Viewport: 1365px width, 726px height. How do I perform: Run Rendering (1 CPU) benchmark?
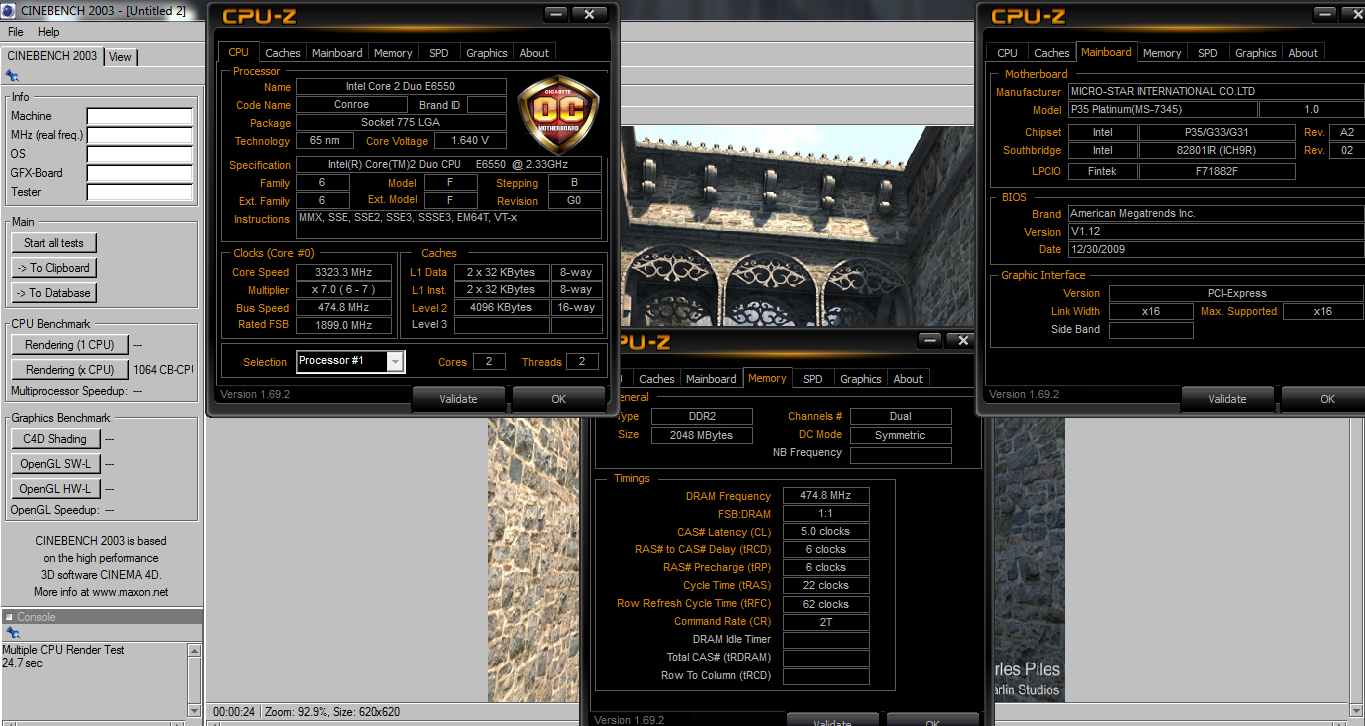point(70,345)
